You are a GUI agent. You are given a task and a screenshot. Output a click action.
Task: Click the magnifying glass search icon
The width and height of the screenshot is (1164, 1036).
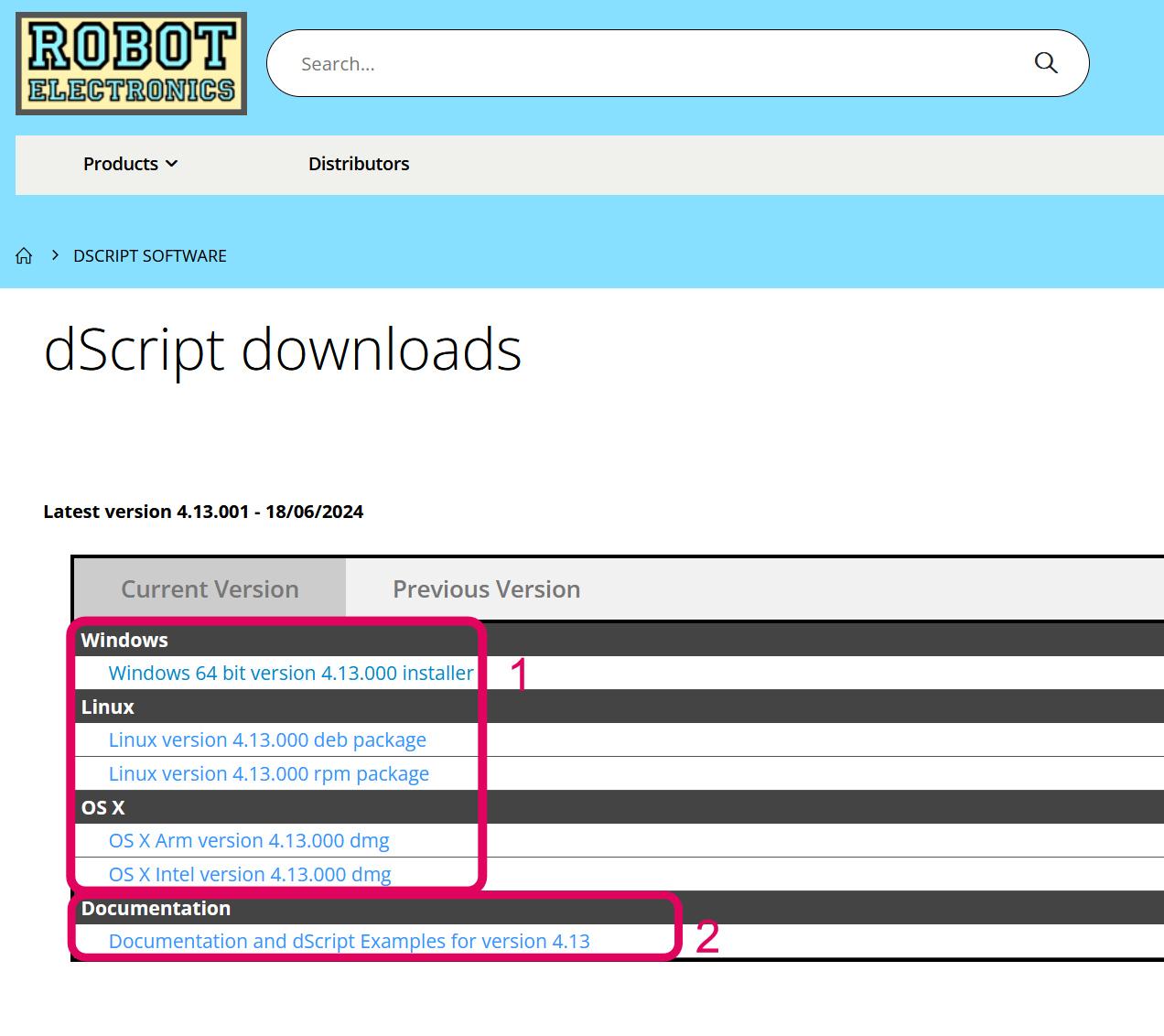[x=1045, y=63]
